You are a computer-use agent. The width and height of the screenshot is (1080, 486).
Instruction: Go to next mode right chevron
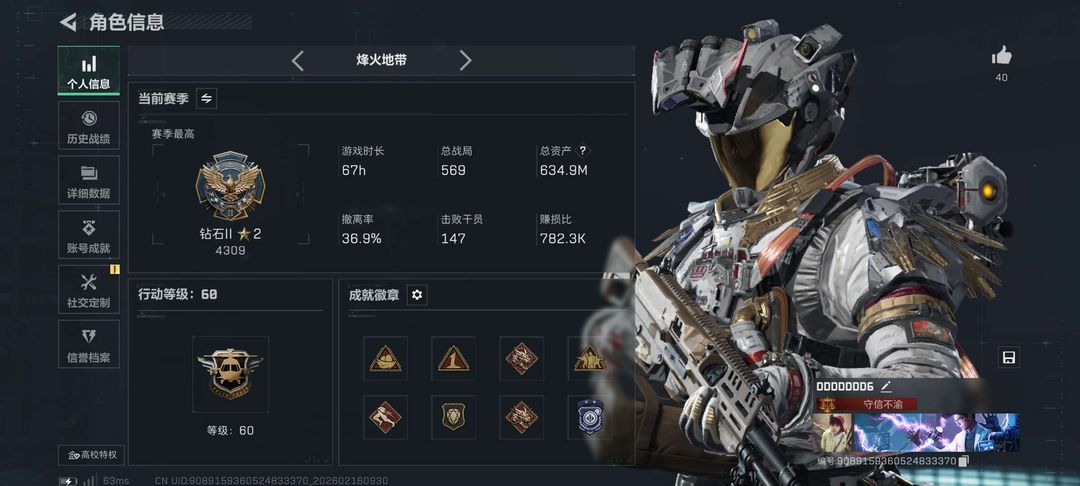(466, 61)
